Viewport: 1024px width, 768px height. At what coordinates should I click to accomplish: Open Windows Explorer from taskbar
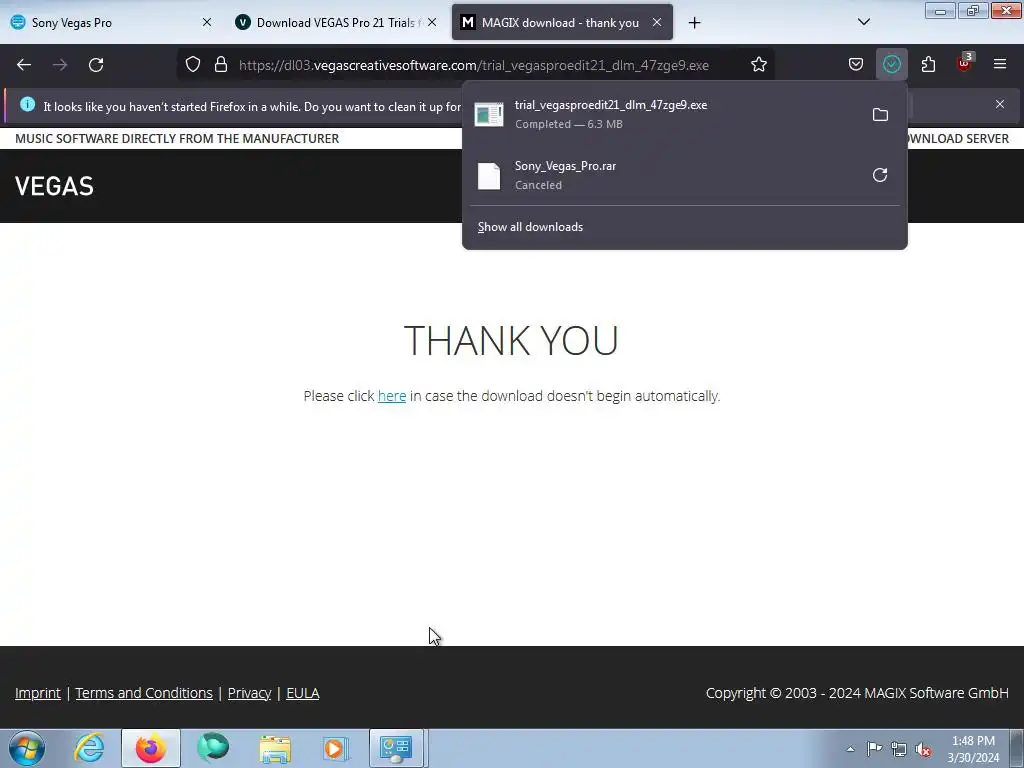pyautogui.click(x=275, y=748)
